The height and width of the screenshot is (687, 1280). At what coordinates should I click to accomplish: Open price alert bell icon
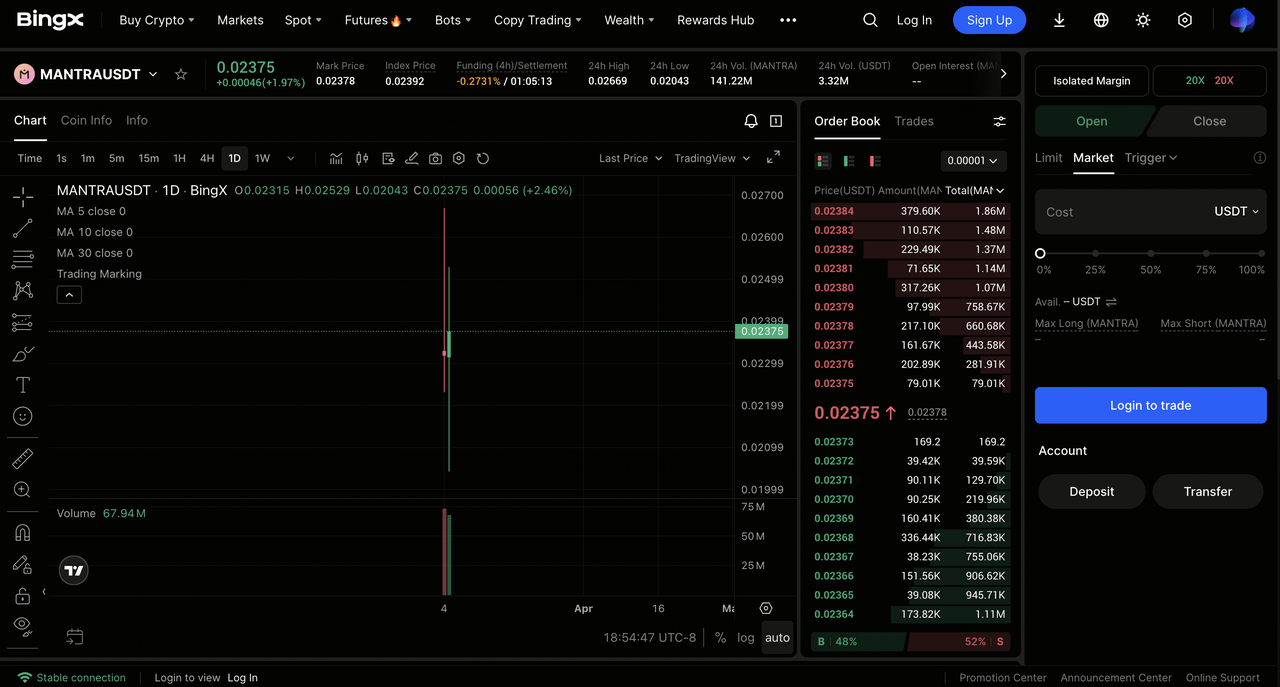tap(751, 121)
